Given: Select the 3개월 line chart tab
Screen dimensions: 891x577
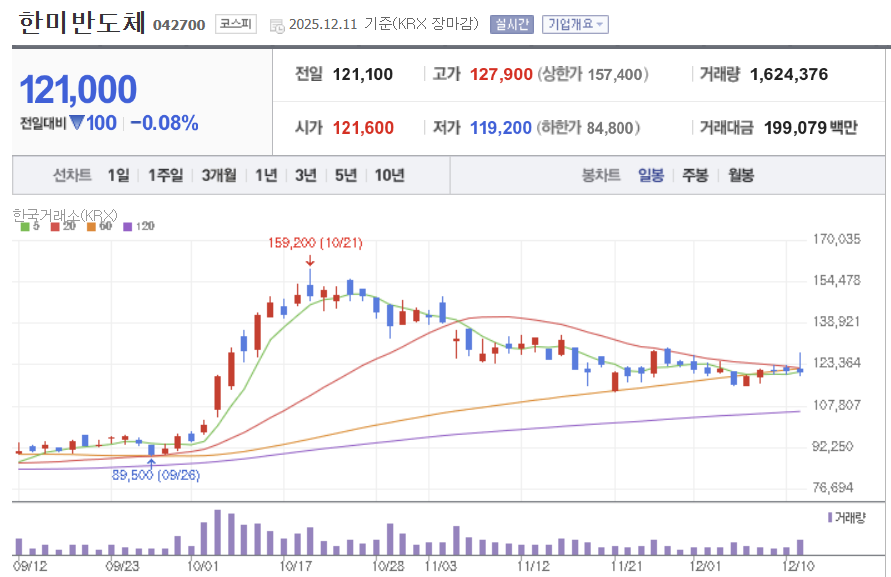Looking at the screenshot, I should (x=219, y=175).
